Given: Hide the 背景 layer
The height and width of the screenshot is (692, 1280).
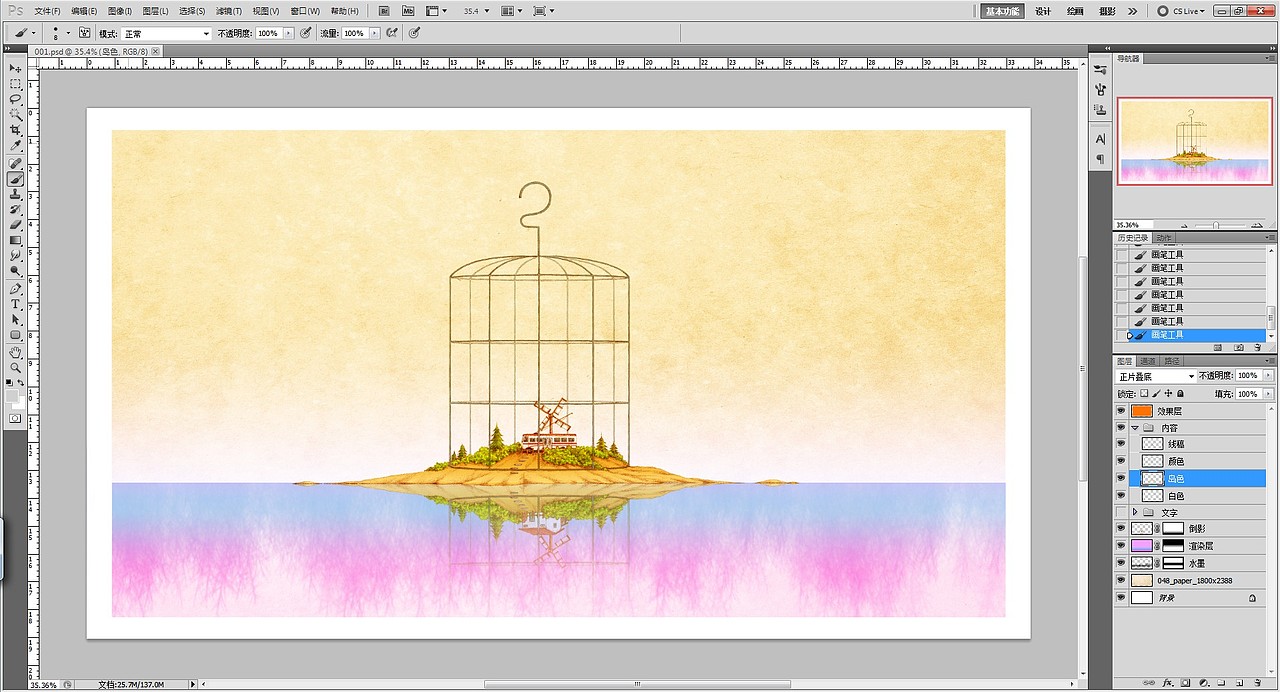Looking at the screenshot, I should [x=1120, y=597].
